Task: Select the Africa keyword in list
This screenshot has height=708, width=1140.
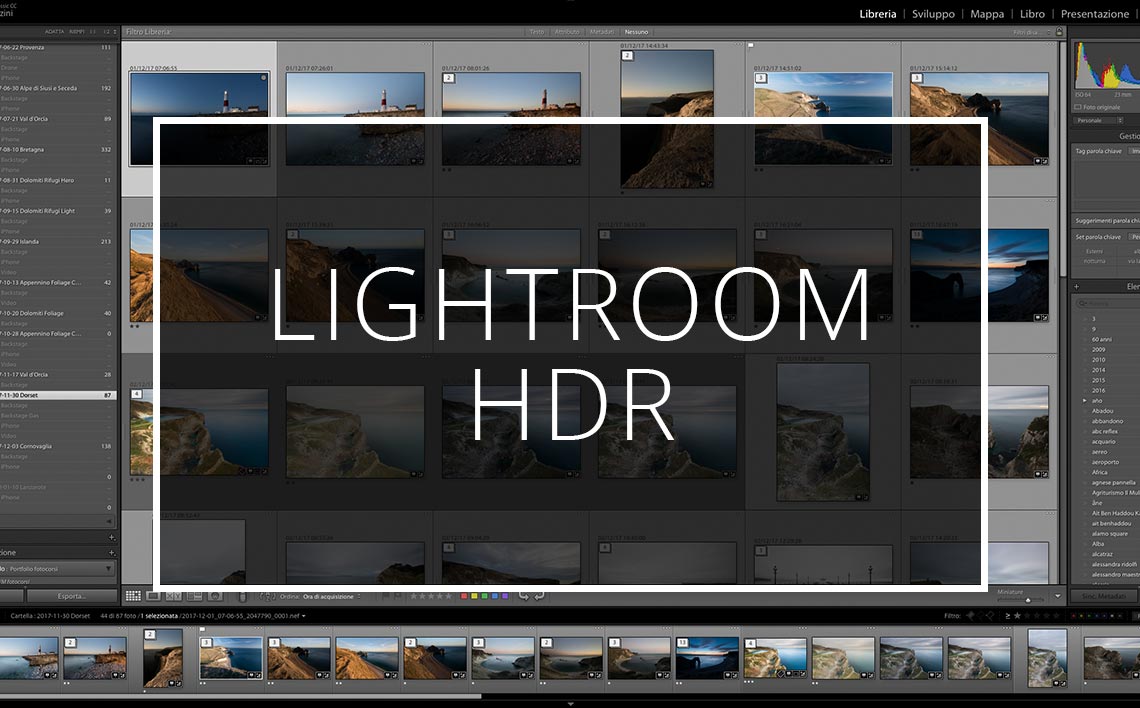Action: [1099, 472]
